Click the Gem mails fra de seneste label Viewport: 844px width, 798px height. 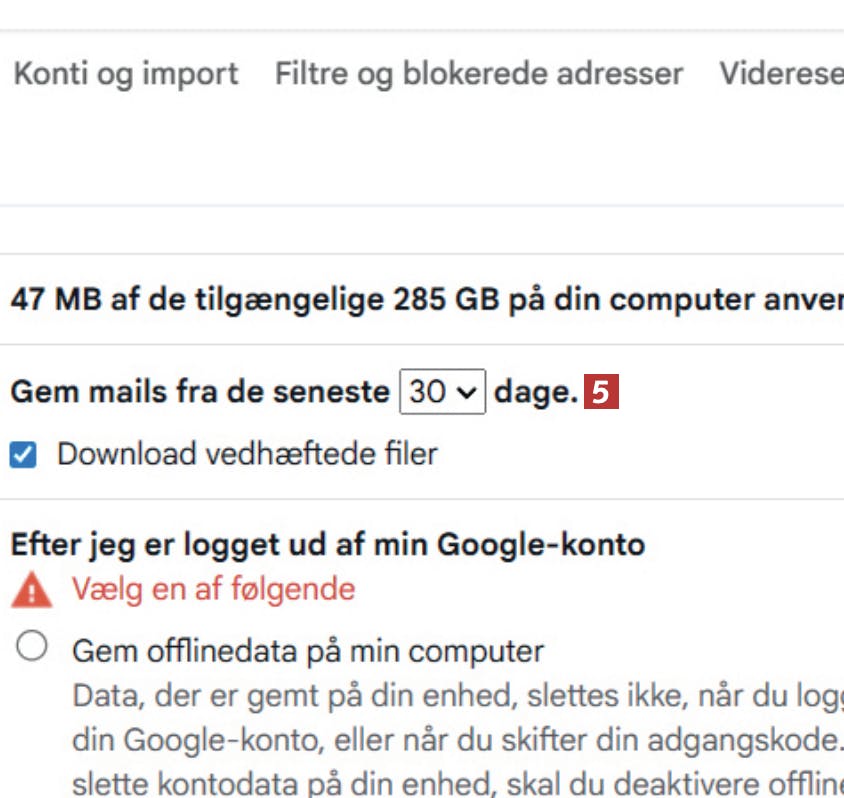199,392
